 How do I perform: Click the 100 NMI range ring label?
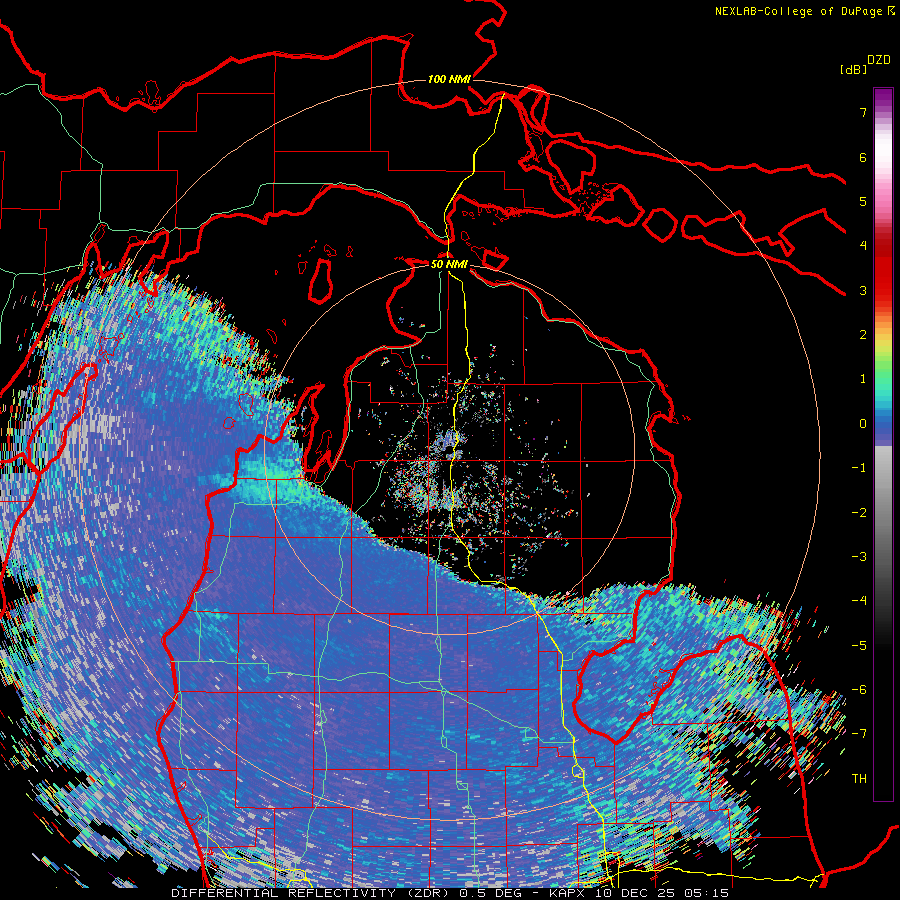tap(449, 79)
